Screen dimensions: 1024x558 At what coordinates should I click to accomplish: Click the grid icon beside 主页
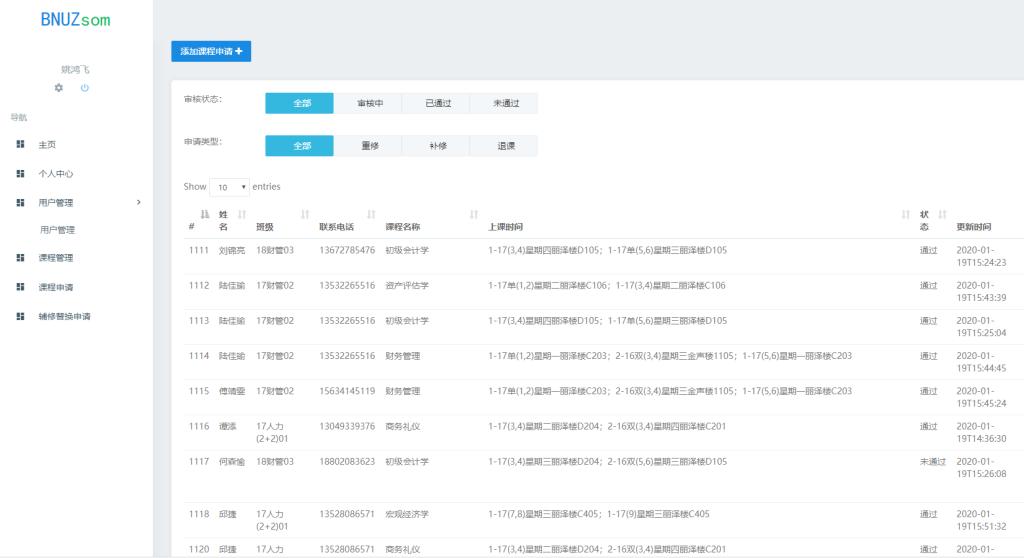[20, 145]
